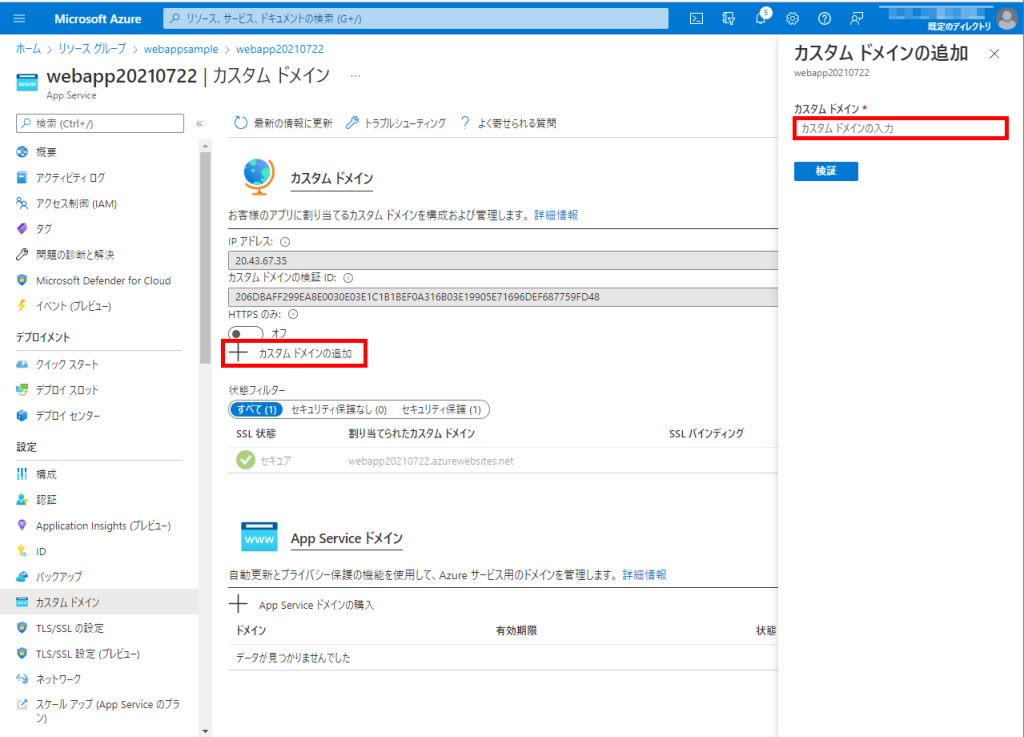Screen dimensions: 1024x737
Task: Collapse the left menu with double chevron
Action: [199, 123]
